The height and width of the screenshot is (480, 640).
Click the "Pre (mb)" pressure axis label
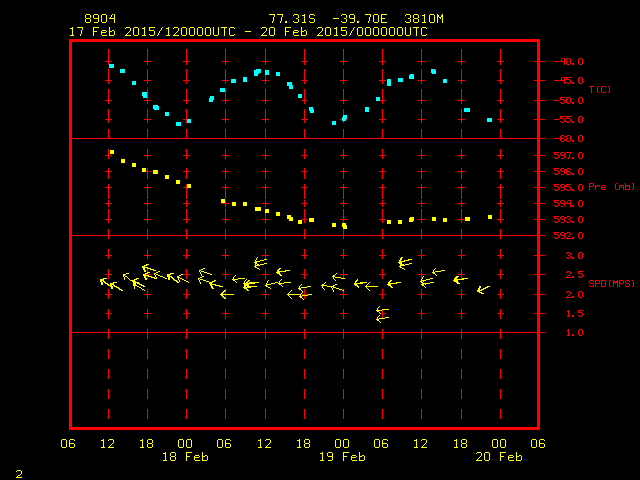[x=611, y=187]
